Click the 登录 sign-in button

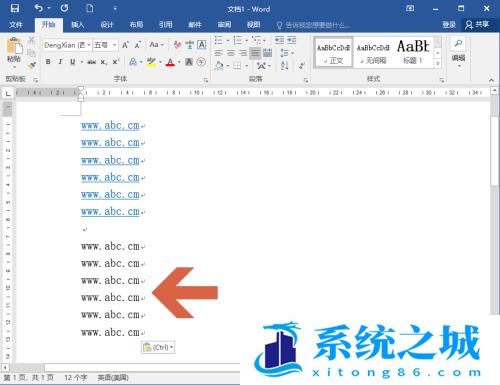(x=449, y=25)
